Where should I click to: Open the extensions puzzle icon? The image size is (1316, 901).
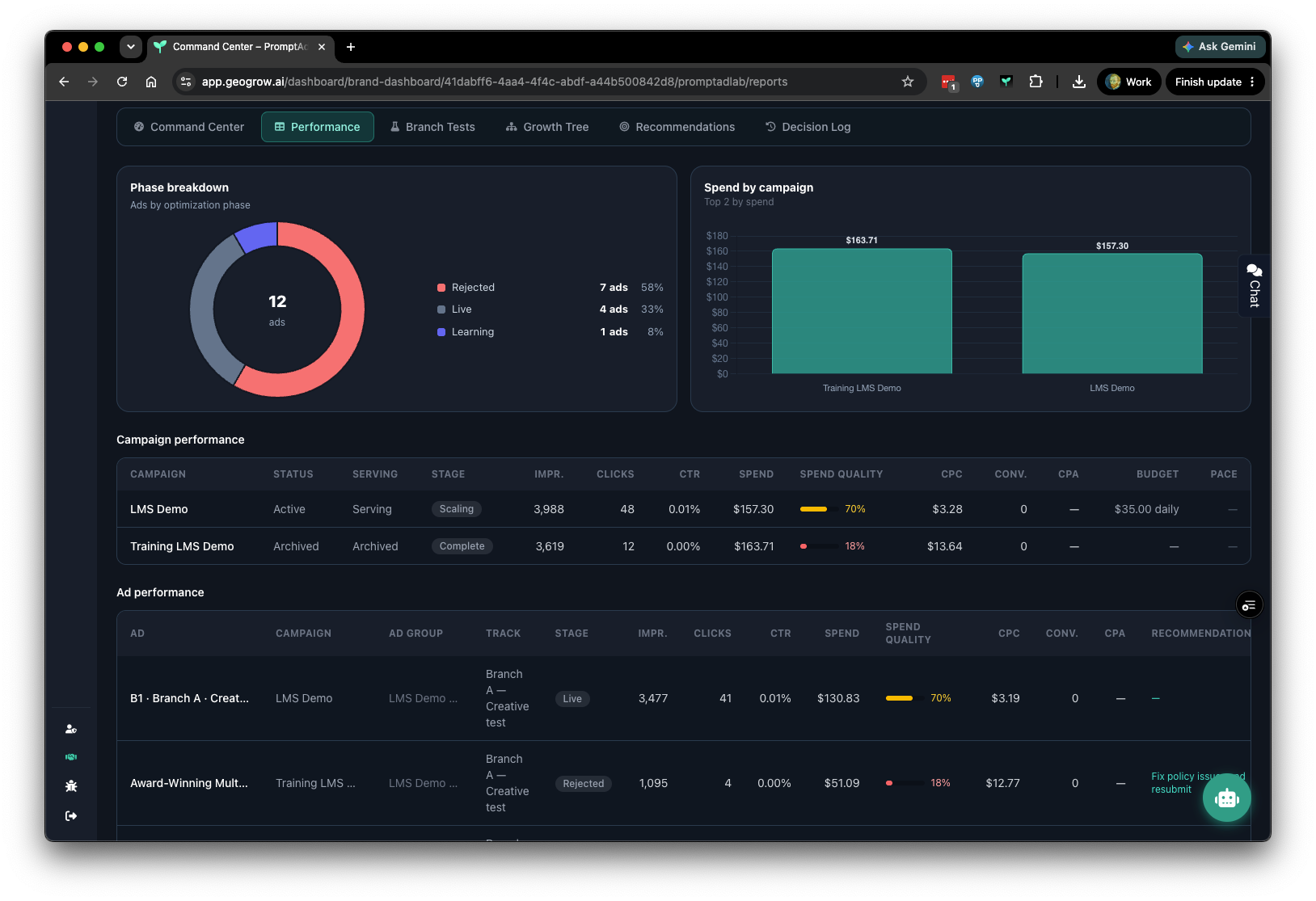[1036, 82]
